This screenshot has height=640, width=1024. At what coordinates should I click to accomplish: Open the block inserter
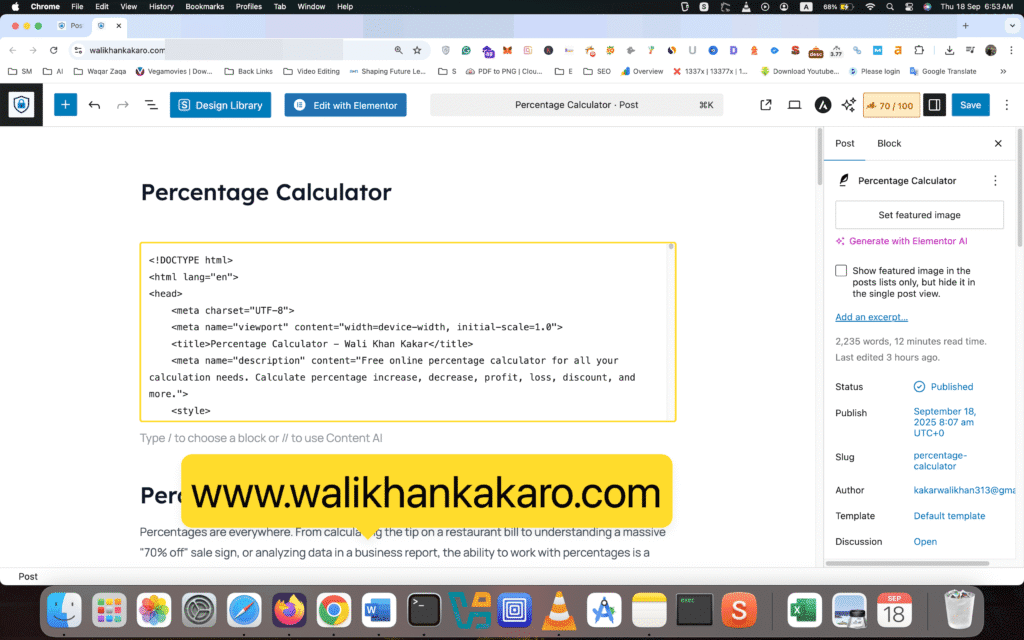[x=65, y=104]
